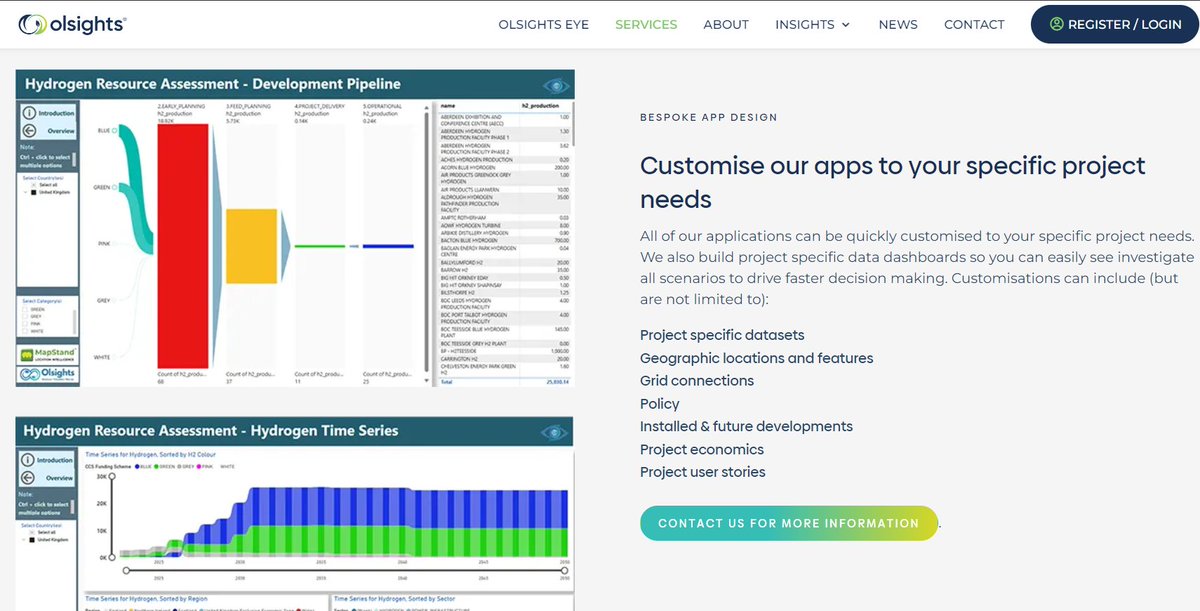
Task: Open the Services page
Action: pos(646,24)
